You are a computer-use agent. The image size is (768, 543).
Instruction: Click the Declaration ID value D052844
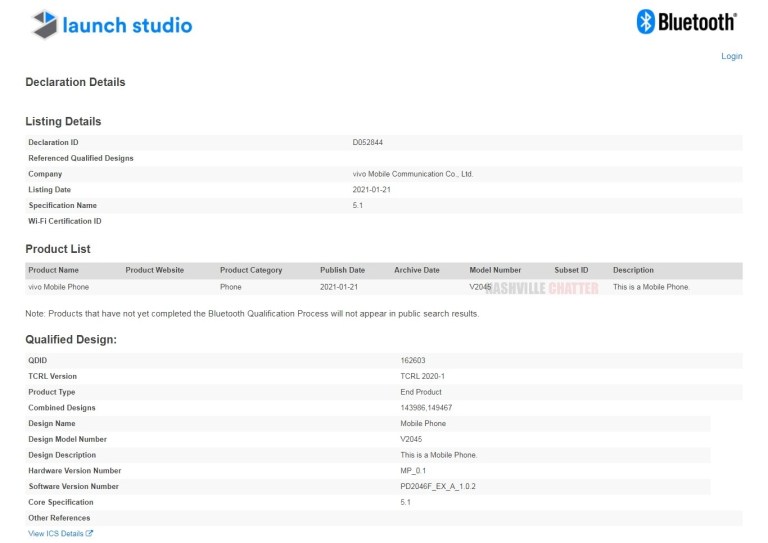(x=367, y=142)
